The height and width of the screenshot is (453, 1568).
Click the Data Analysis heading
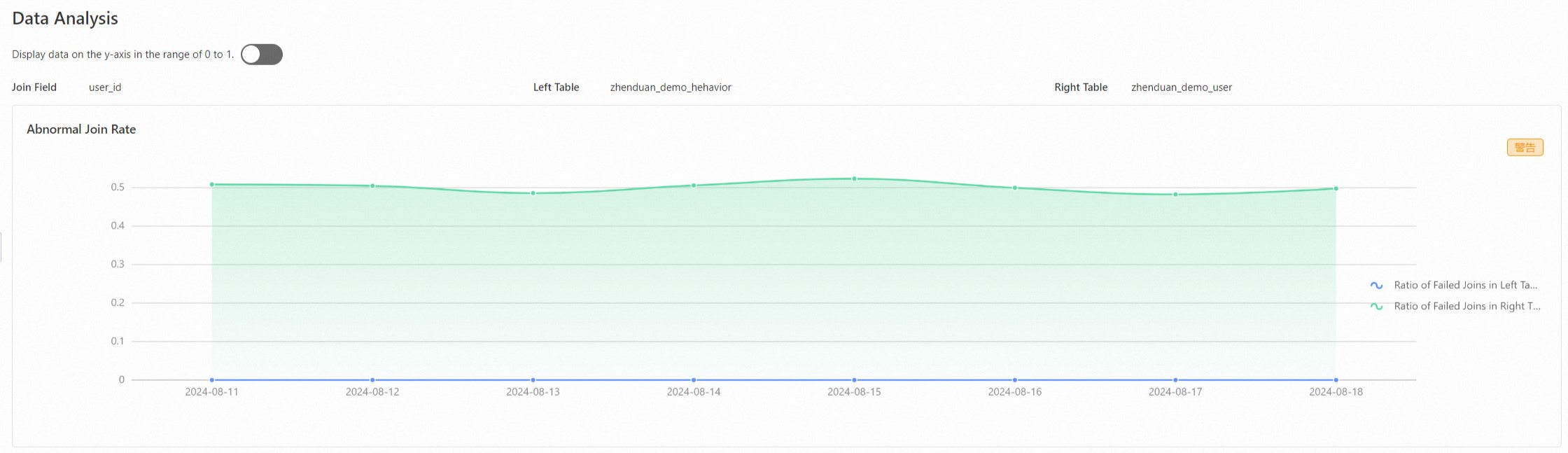click(65, 19)
